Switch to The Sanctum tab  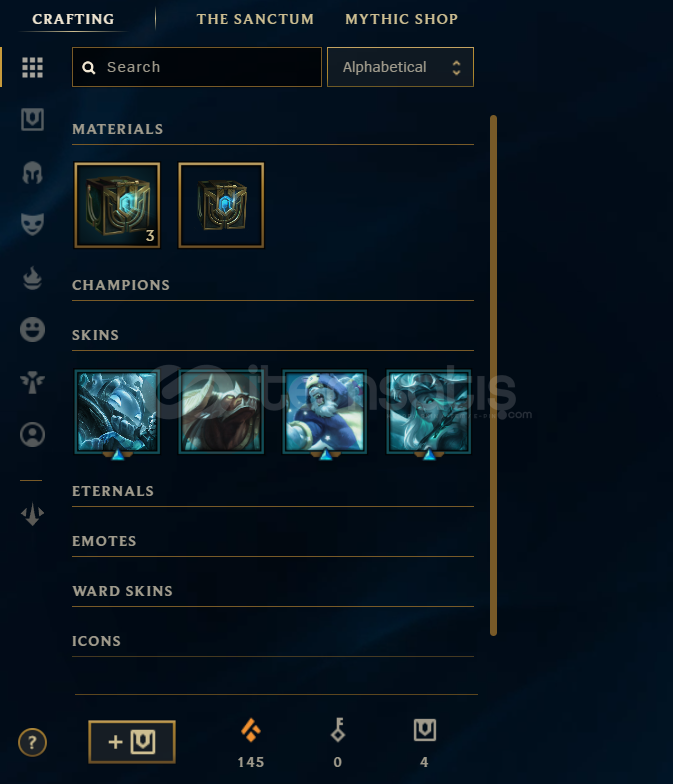tap(255, 19)
